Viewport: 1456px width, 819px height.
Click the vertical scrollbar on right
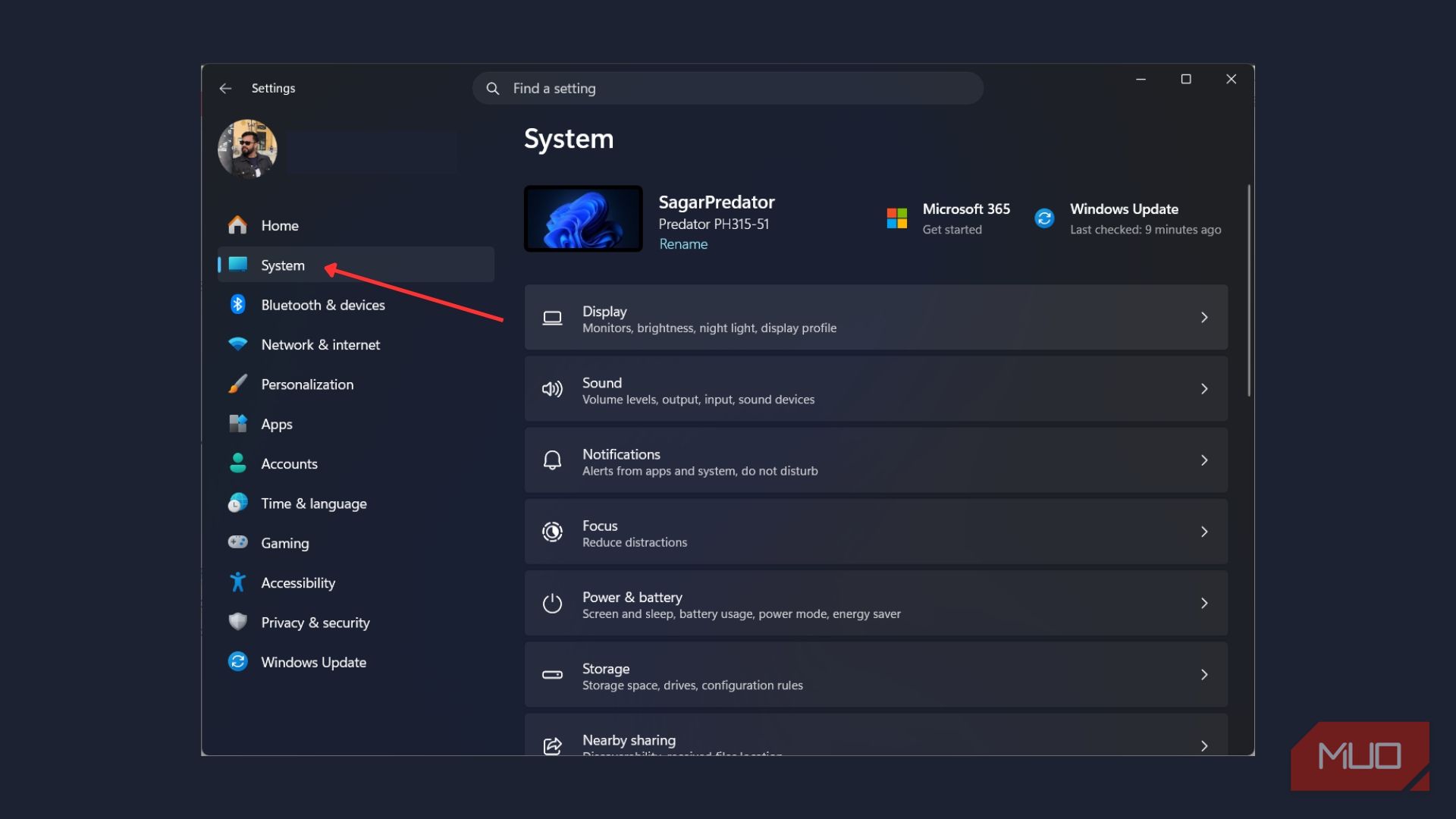pos(1248,290)
